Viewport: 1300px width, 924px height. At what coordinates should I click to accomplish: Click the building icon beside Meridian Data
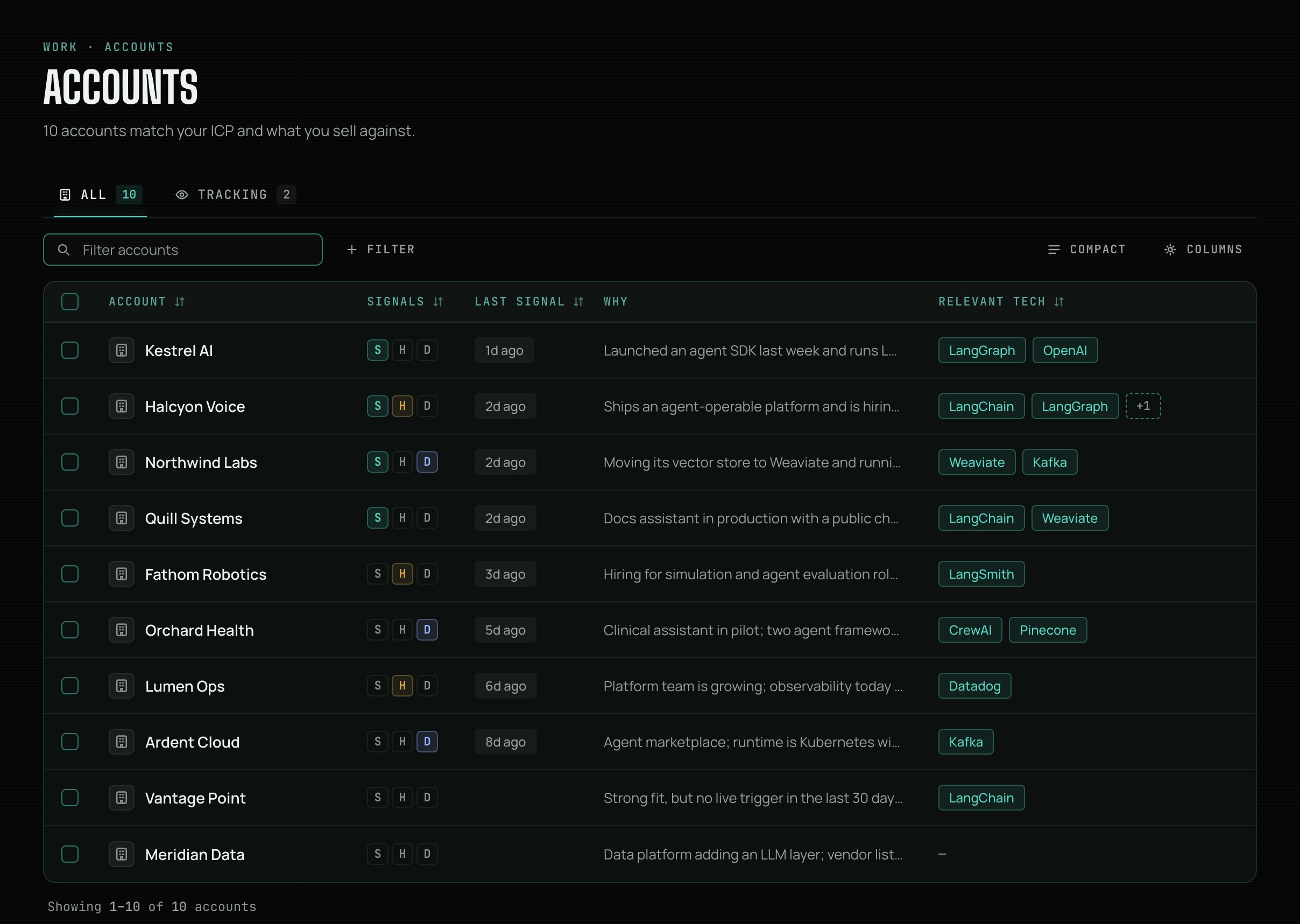pos(121,854)
